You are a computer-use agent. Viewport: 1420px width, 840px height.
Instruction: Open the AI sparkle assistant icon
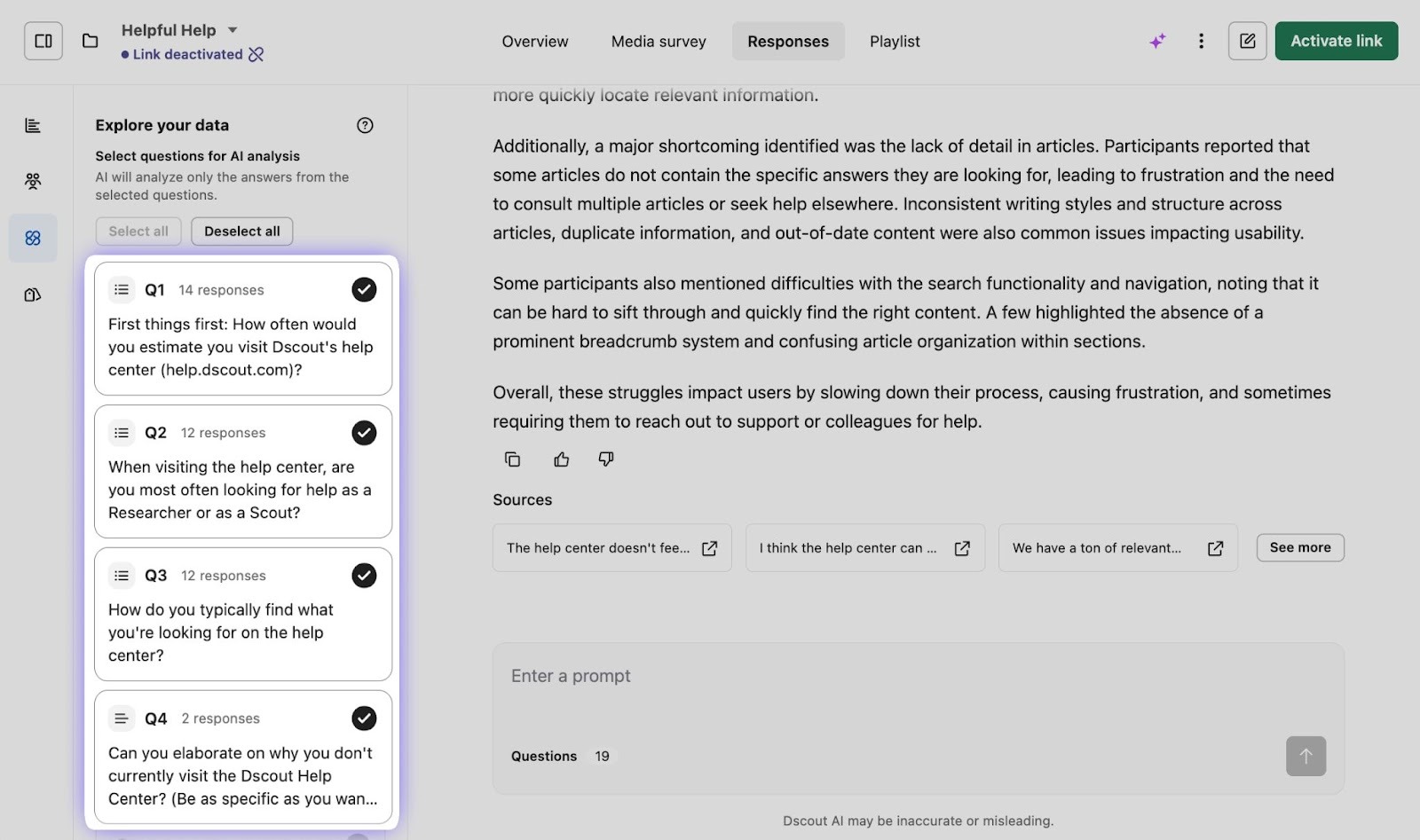(x=1157, y=41)
